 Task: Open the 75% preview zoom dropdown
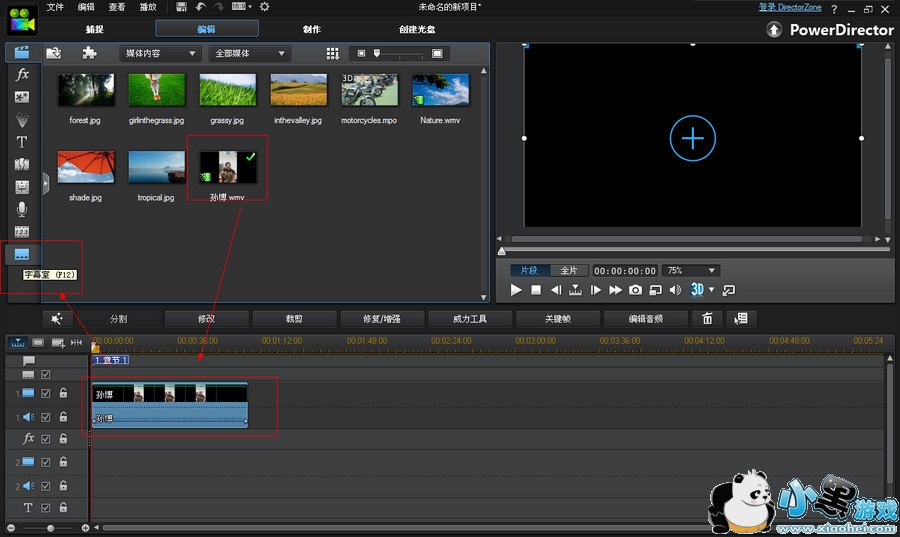tap(692, 271)
